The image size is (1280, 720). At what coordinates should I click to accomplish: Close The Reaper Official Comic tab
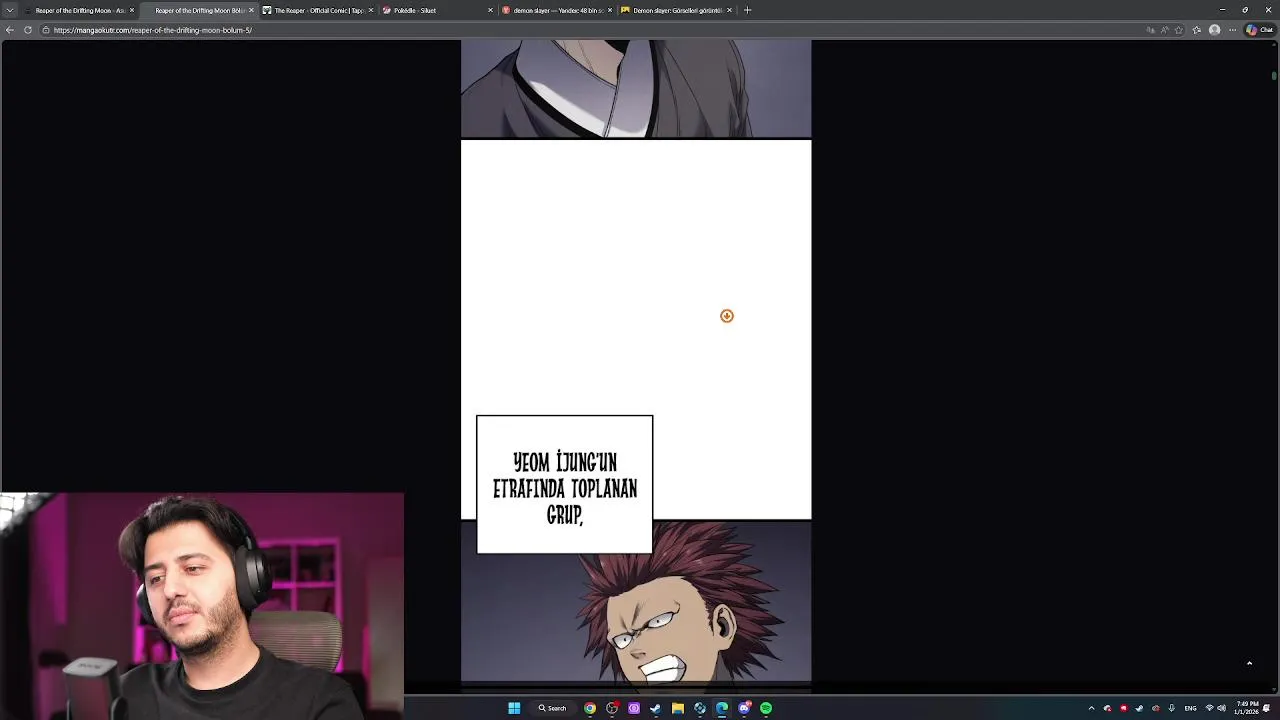click(x=371, y=10)
